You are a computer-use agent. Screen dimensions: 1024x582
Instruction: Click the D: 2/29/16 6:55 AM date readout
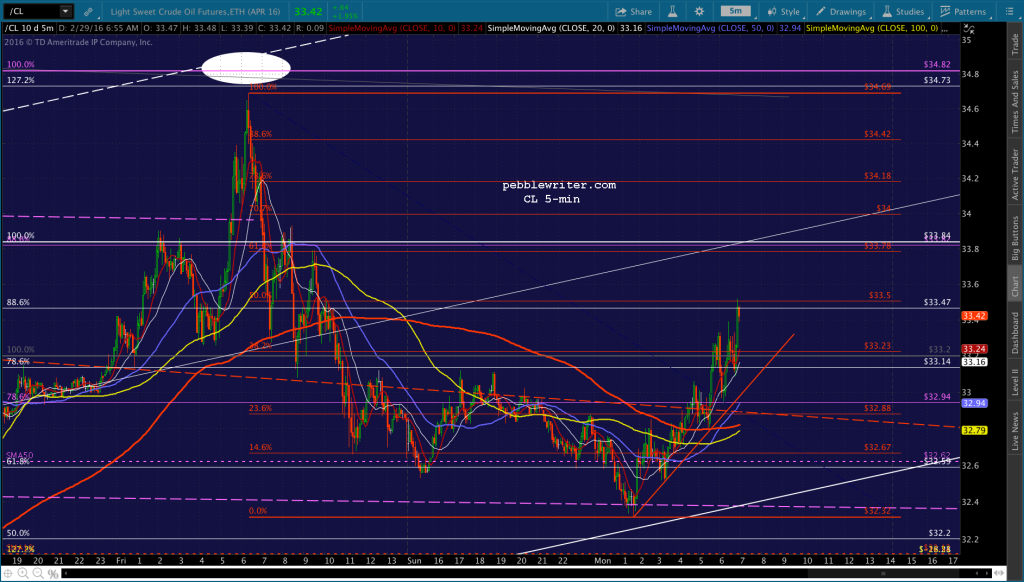point(98,28)
